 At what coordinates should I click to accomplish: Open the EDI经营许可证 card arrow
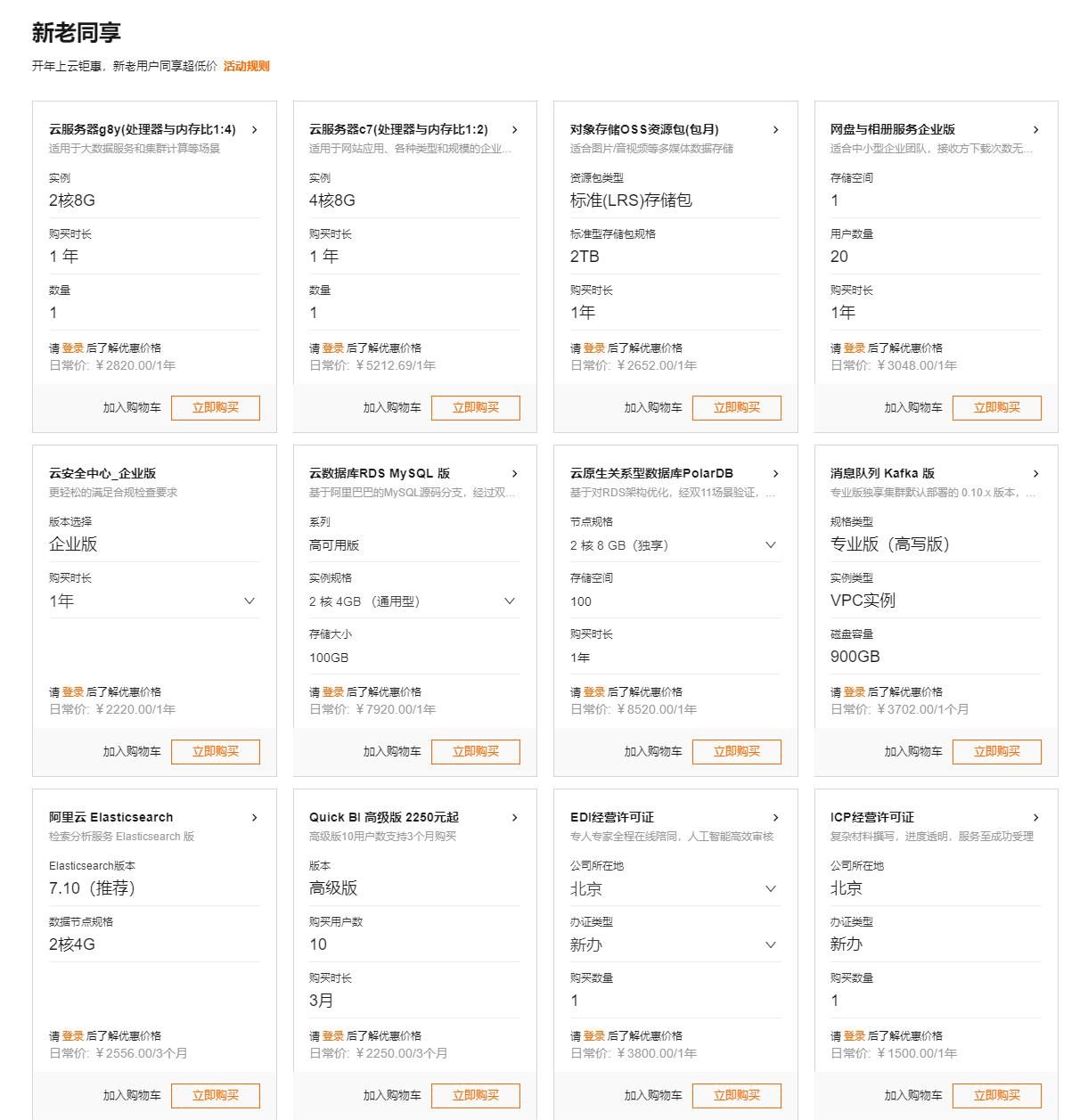(x=776, y=818)
